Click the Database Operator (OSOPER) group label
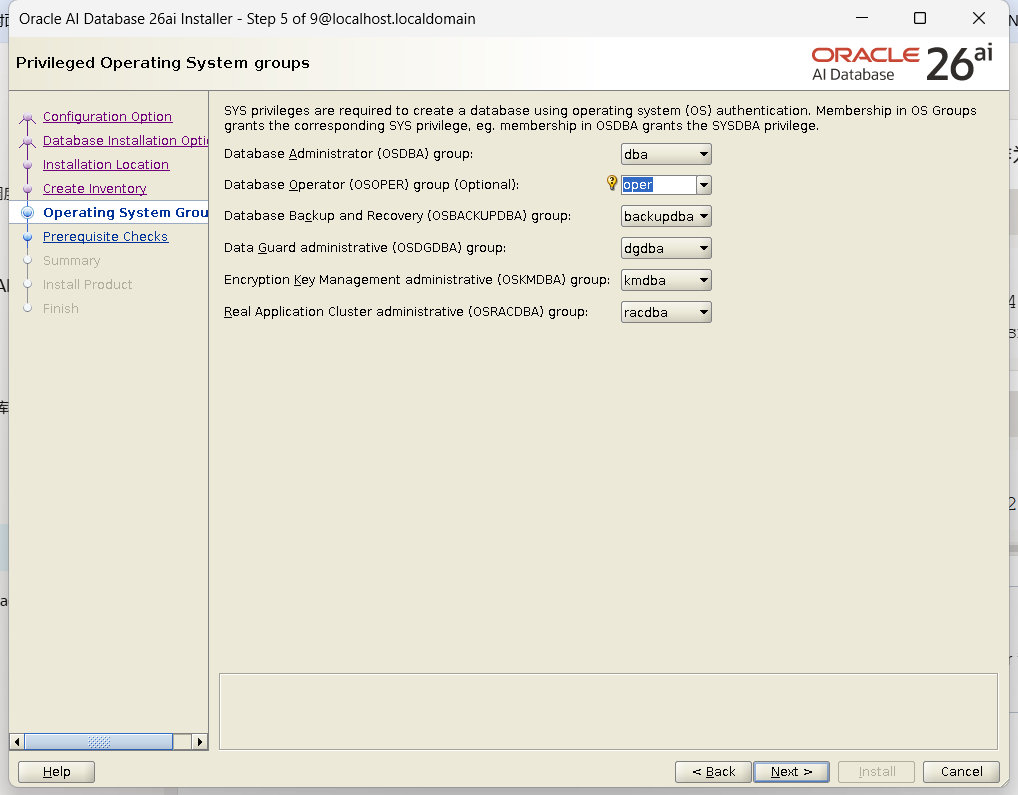1018x795 pixels. pos(371,184)
